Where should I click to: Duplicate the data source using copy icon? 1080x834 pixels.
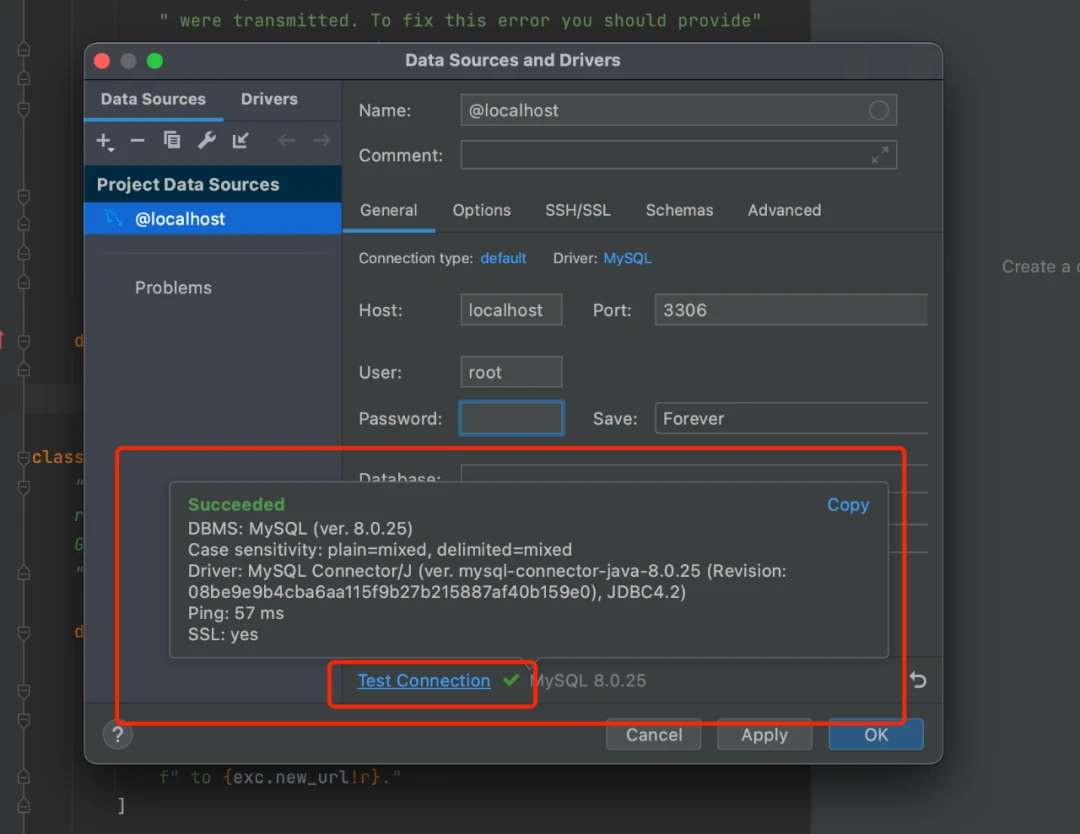click(x=172, y=141)
